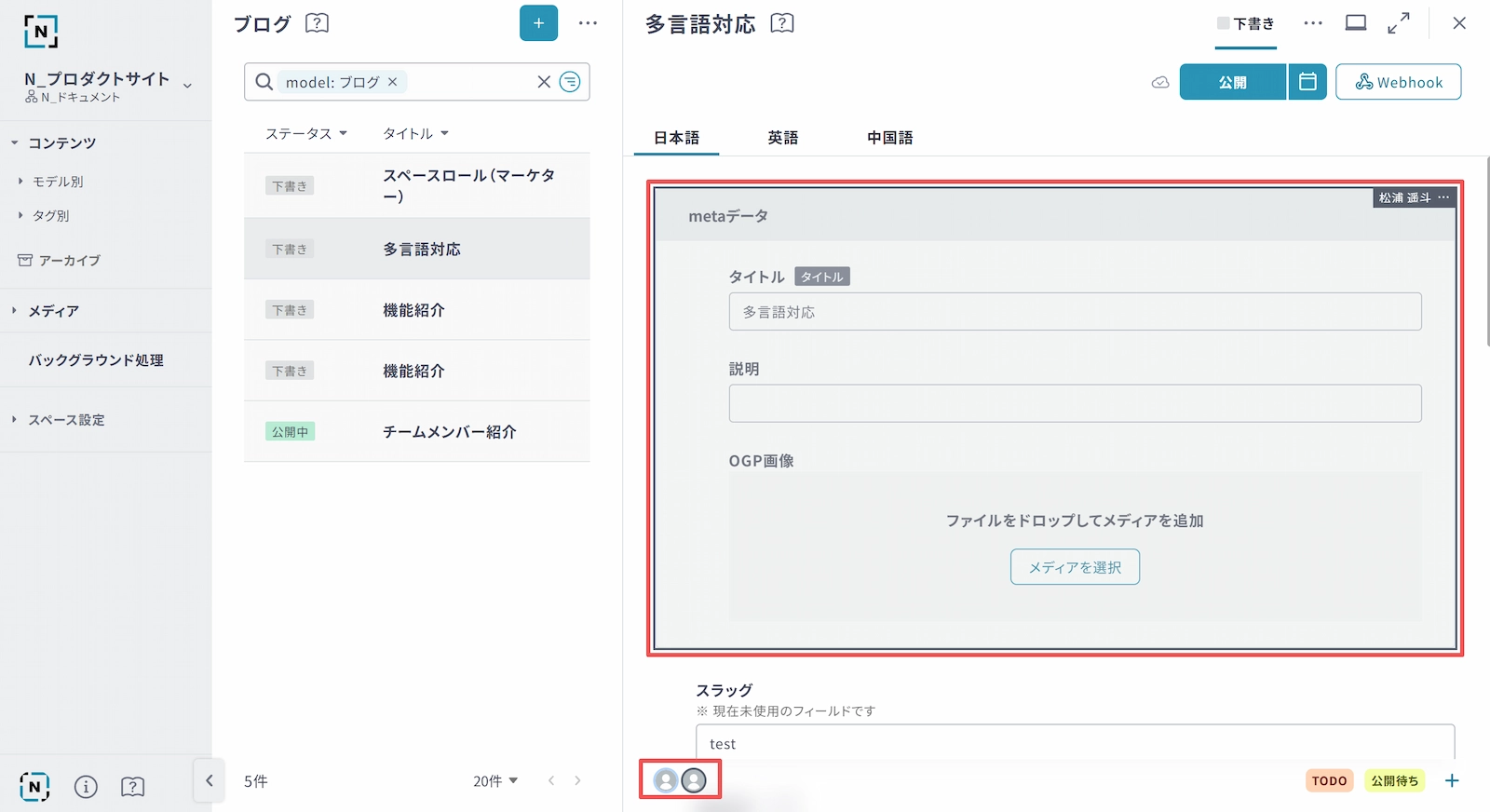Expand the メディア sidebar section
This screenshot has height=812, width=1490.
[53, 311]
